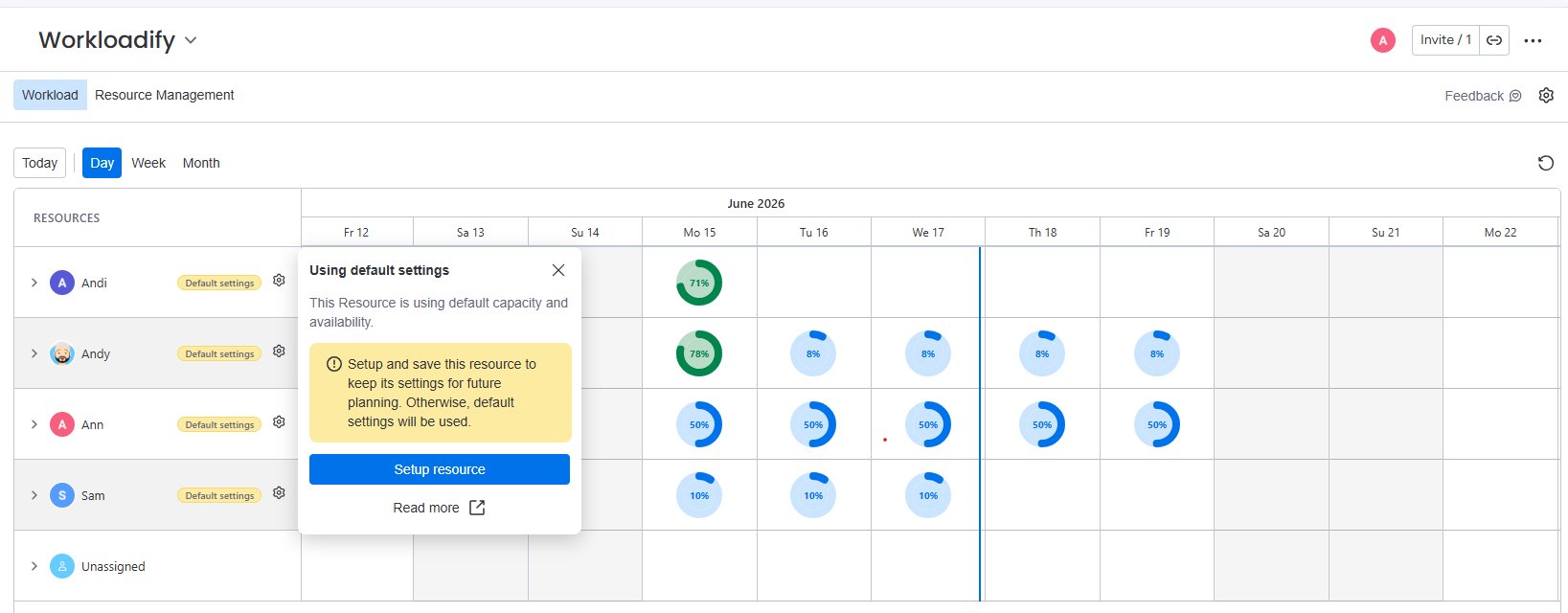
Task: Open the Workloadify title dropdown
Action: (191, 40)
